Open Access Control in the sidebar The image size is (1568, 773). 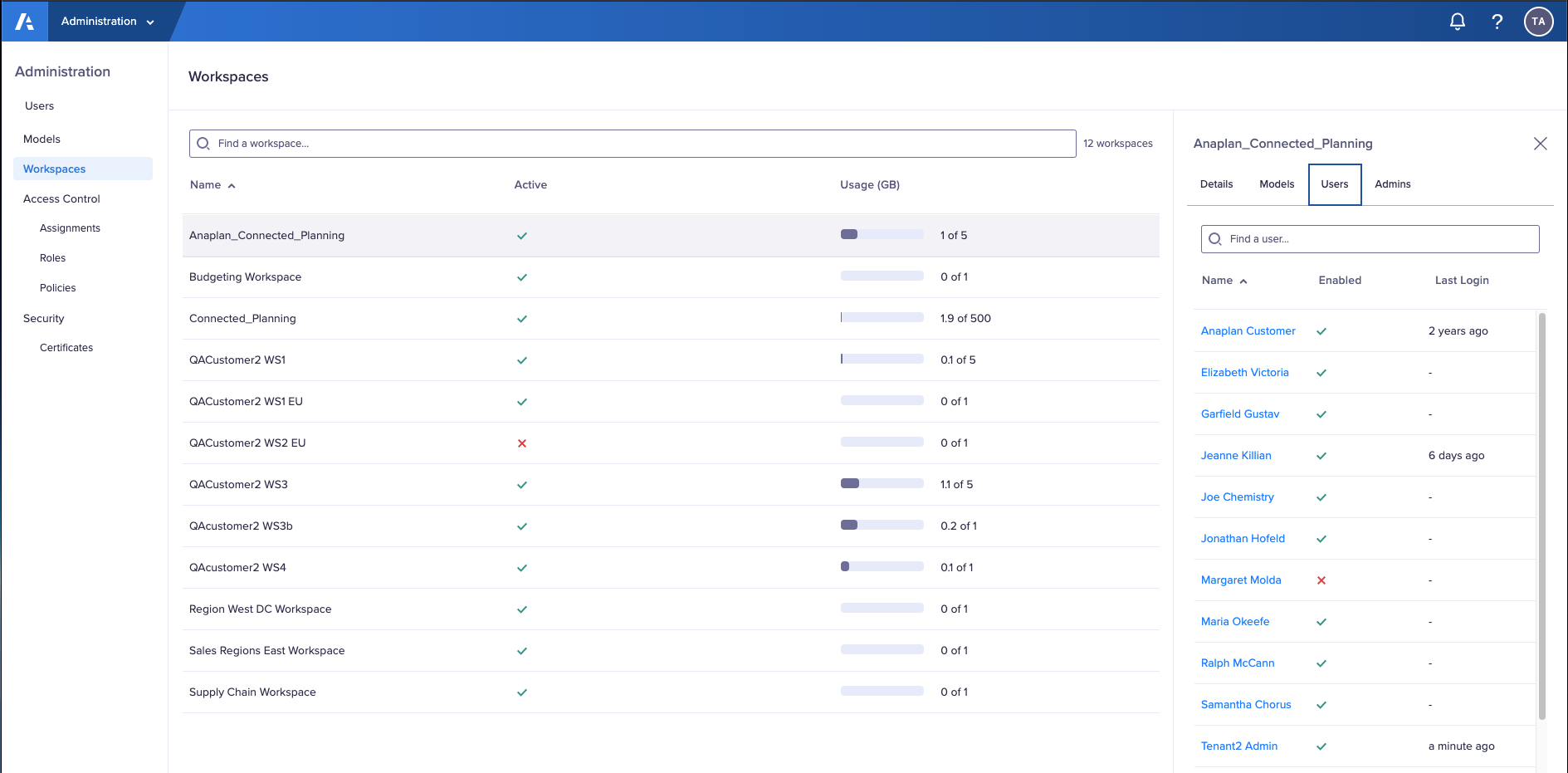(61, 199)
